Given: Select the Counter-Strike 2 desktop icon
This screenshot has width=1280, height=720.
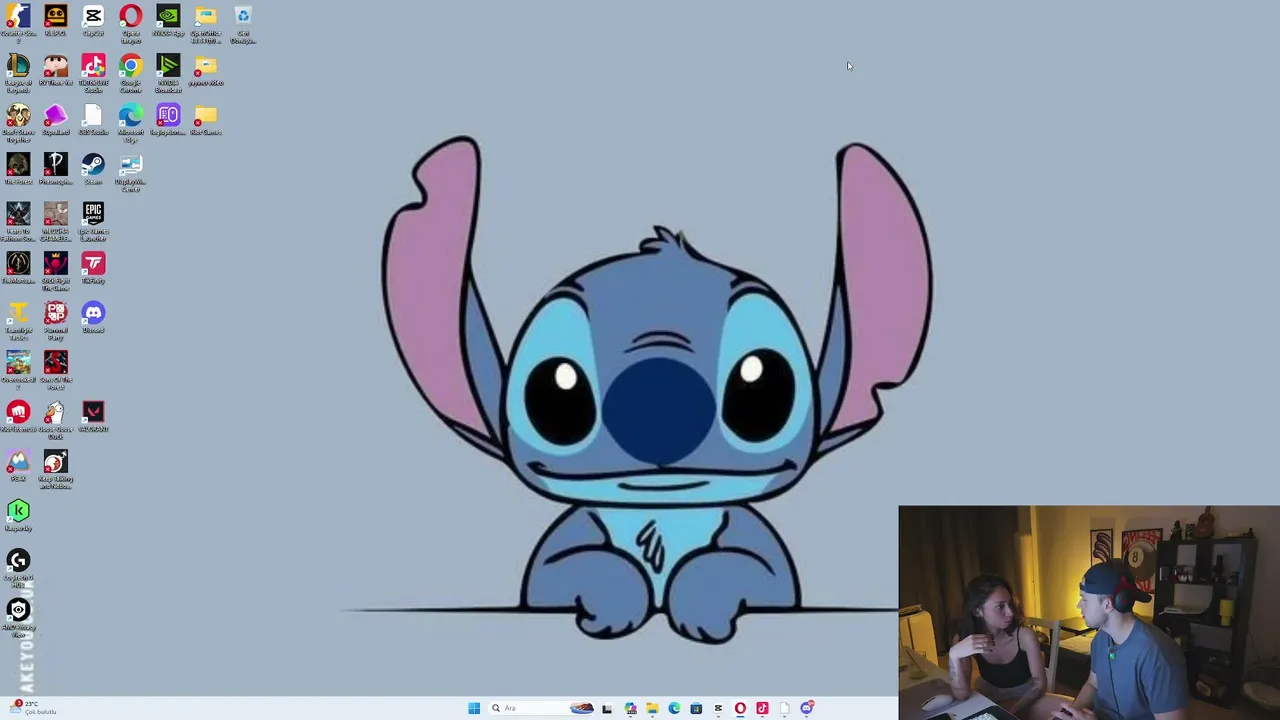Looking at the screenshot, I should 18,24.
